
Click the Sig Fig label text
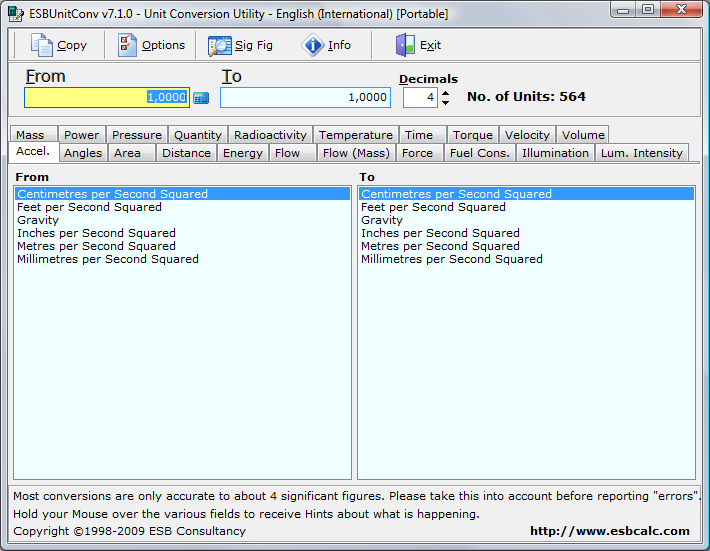pos(254,45)
